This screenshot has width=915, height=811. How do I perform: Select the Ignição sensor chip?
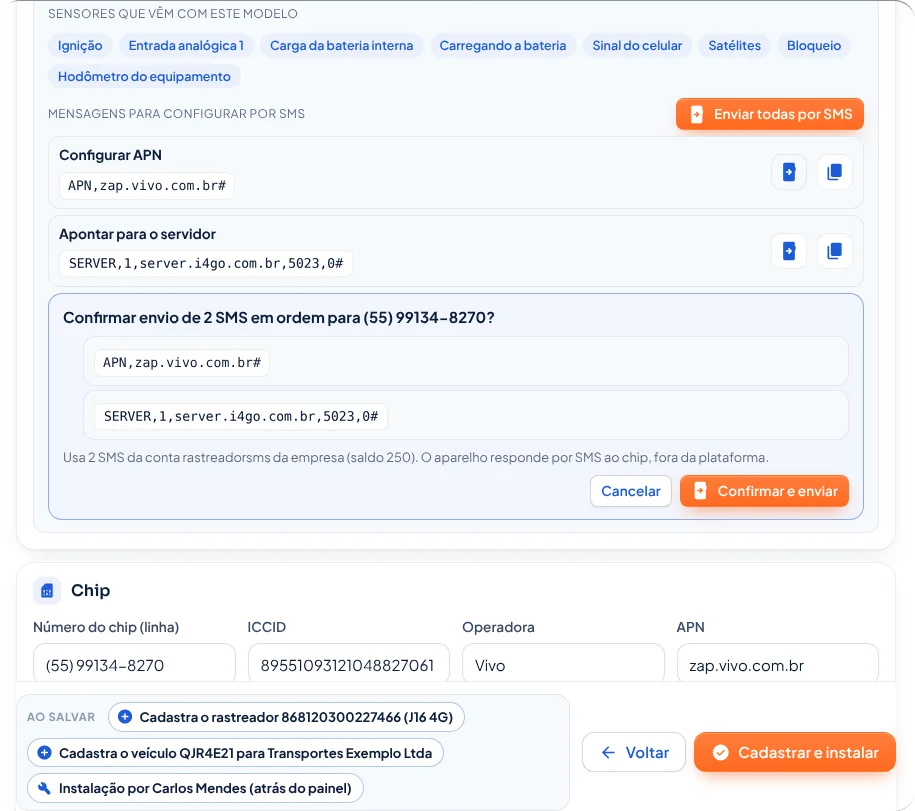pos(80,46)
